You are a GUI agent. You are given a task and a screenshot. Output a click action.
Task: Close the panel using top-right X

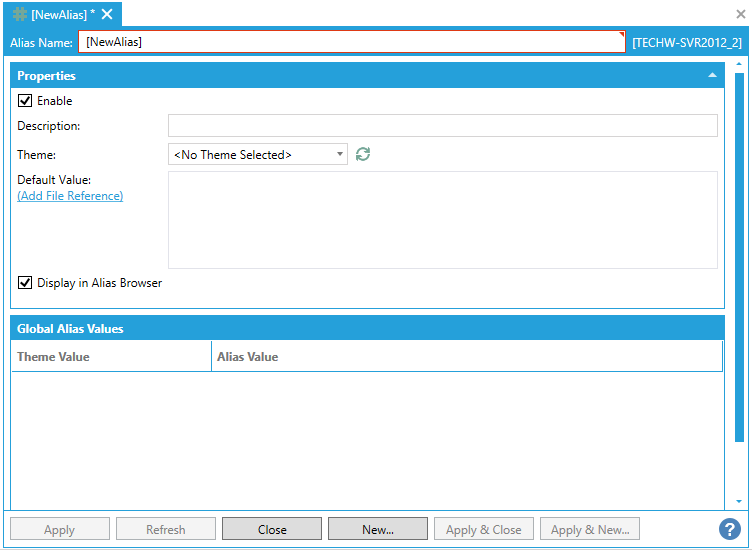741,14
